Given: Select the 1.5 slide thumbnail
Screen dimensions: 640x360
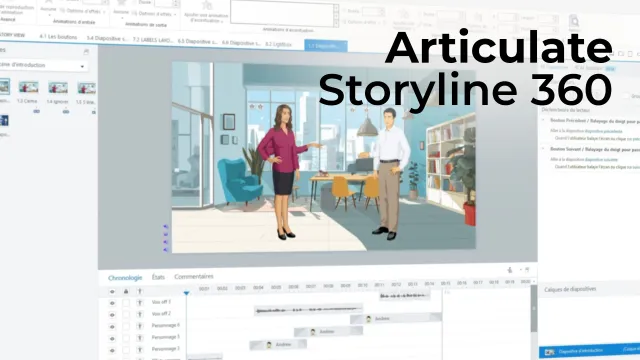Looking at the screenshot, I should (x=87, y=88).
